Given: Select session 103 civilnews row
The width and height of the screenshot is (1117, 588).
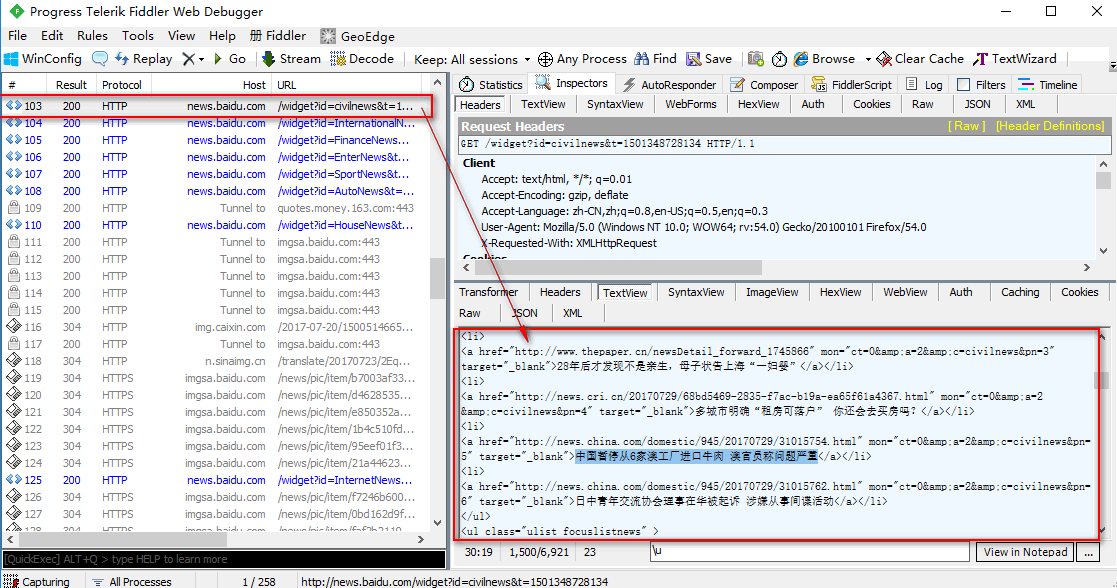Looking at the screenshot, I should coord(217,105).
